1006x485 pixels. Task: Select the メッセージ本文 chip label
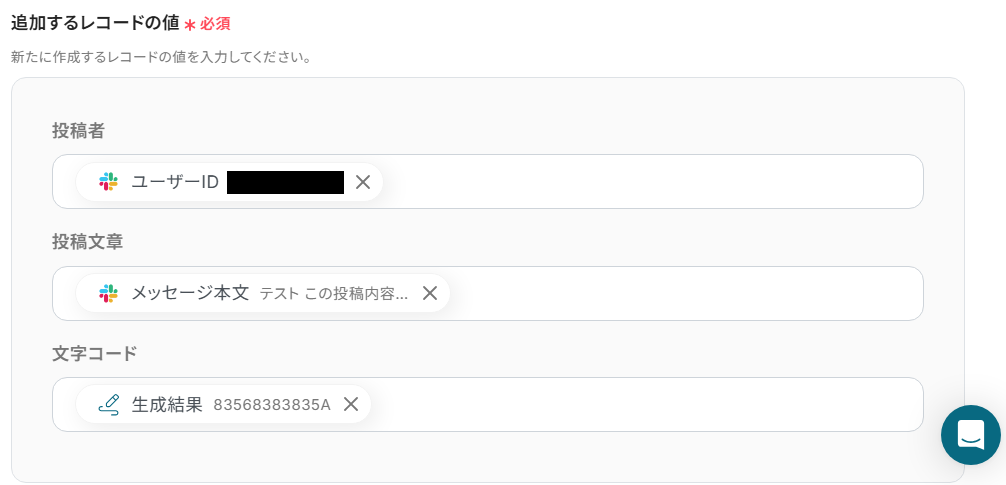pyautogui.click(x=190, y=293)
